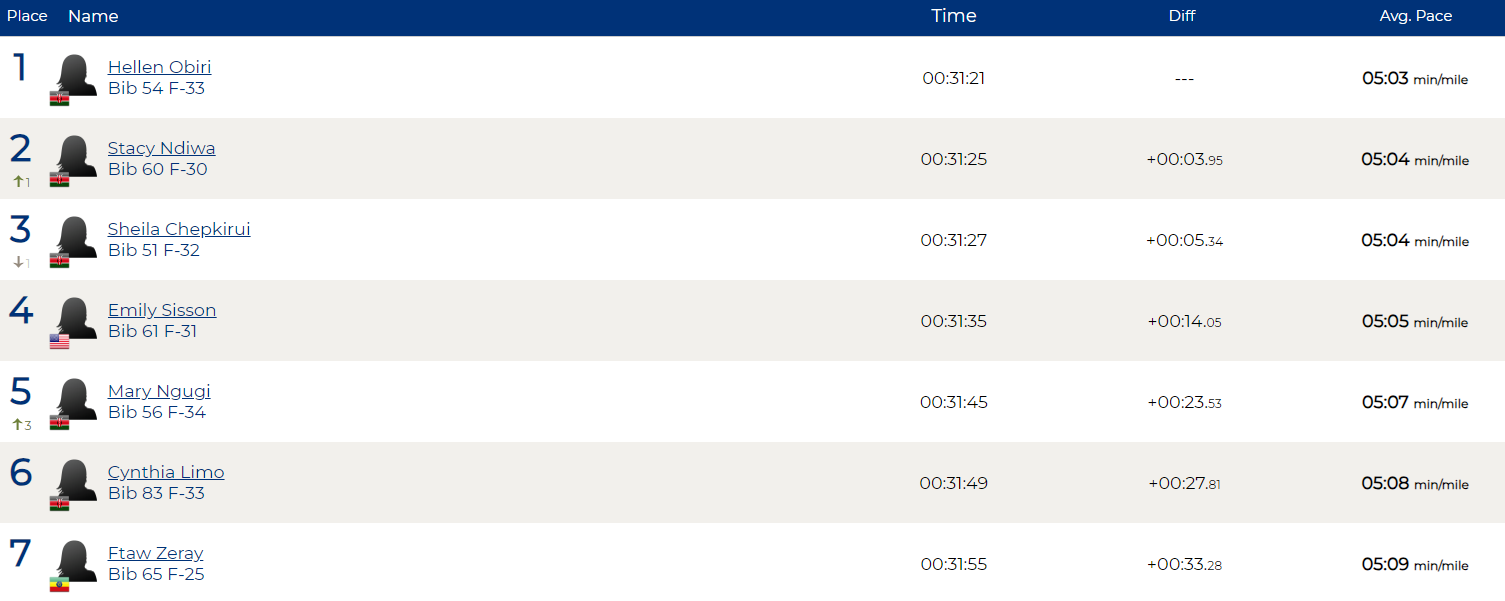Click Stacy Ndiwa's profile silhouette avatar
The width and height of the screenshot is (1505, 601).
pos(76,156)
